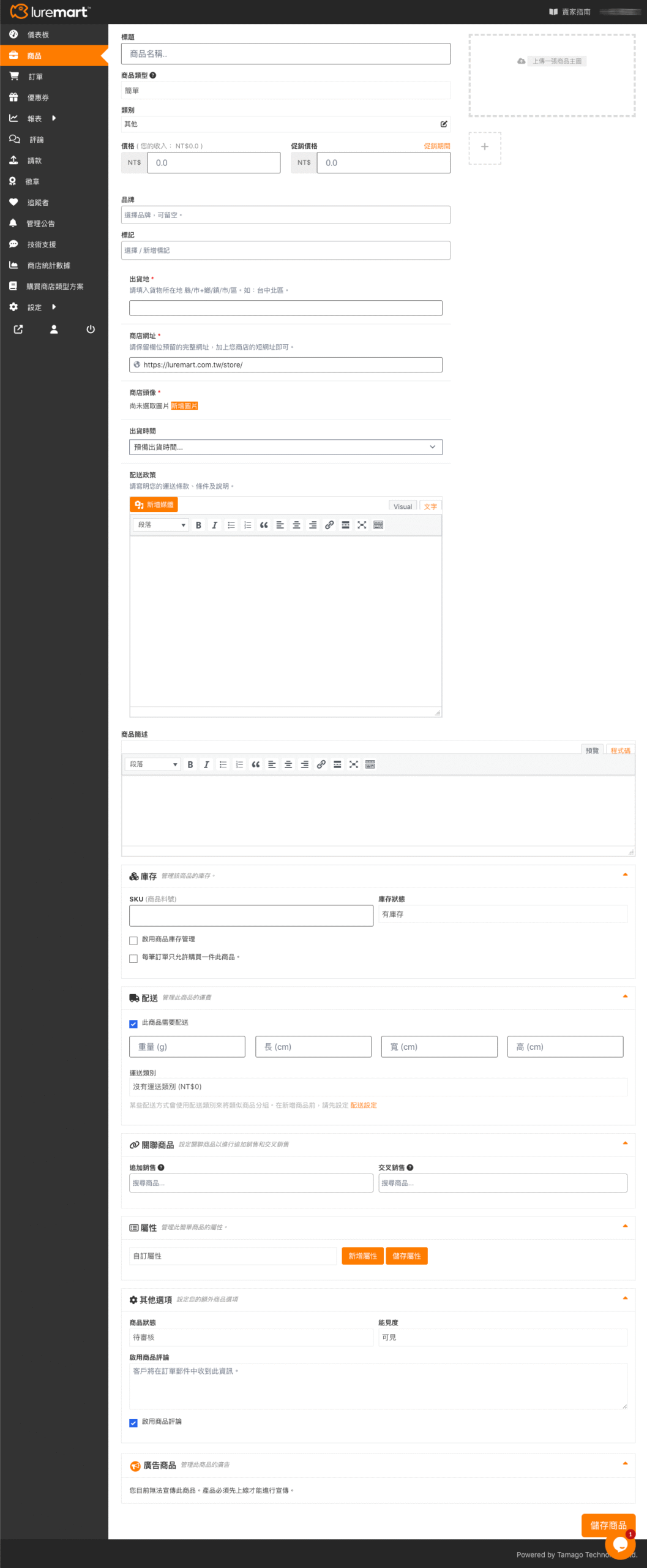Viewport: 647px width, 1568px height.
Task: Click edit icon in 類別 field
Action: pos(444,124)
